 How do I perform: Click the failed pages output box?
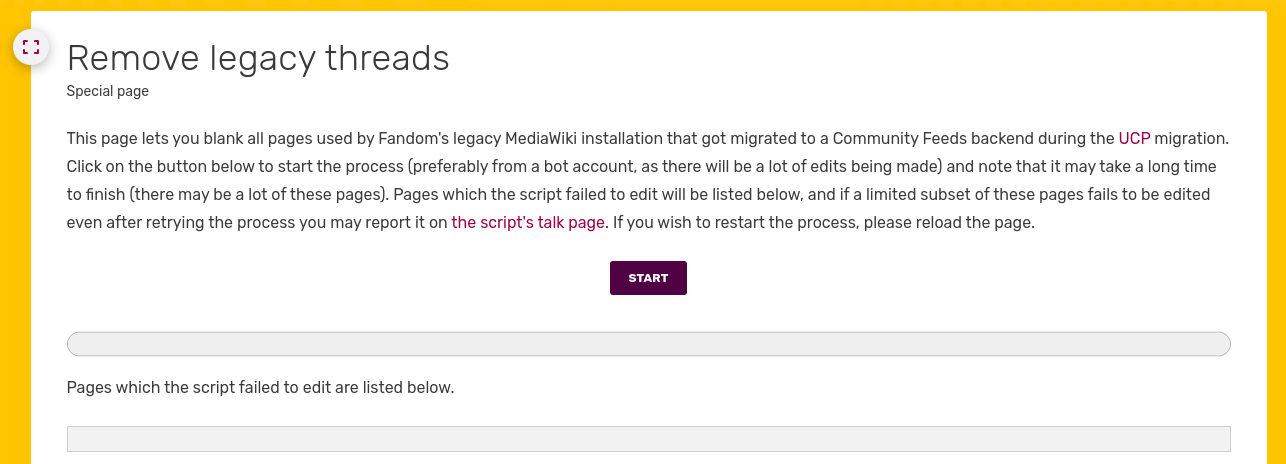648,439
